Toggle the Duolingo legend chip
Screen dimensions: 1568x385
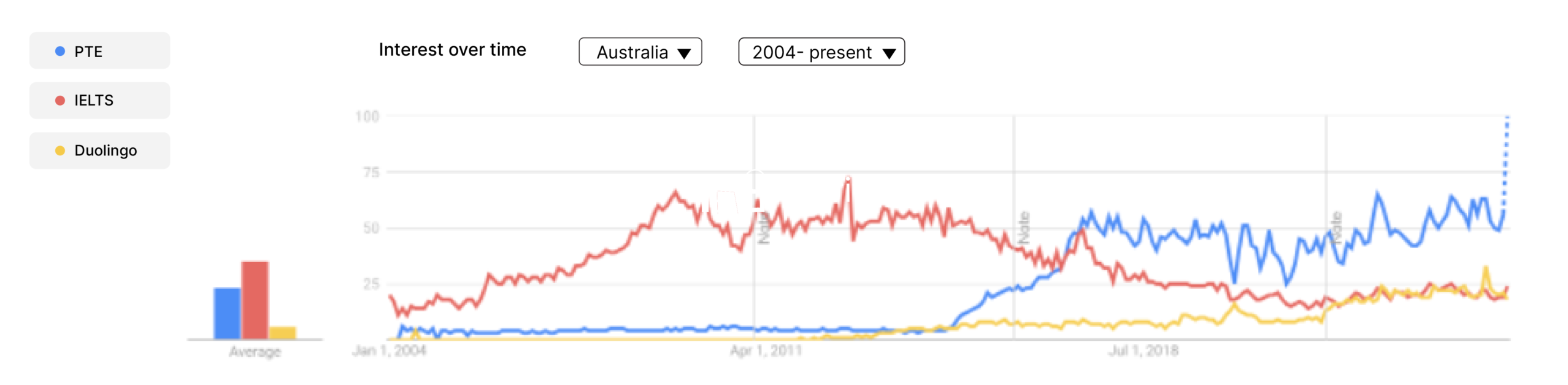point(99,150)
